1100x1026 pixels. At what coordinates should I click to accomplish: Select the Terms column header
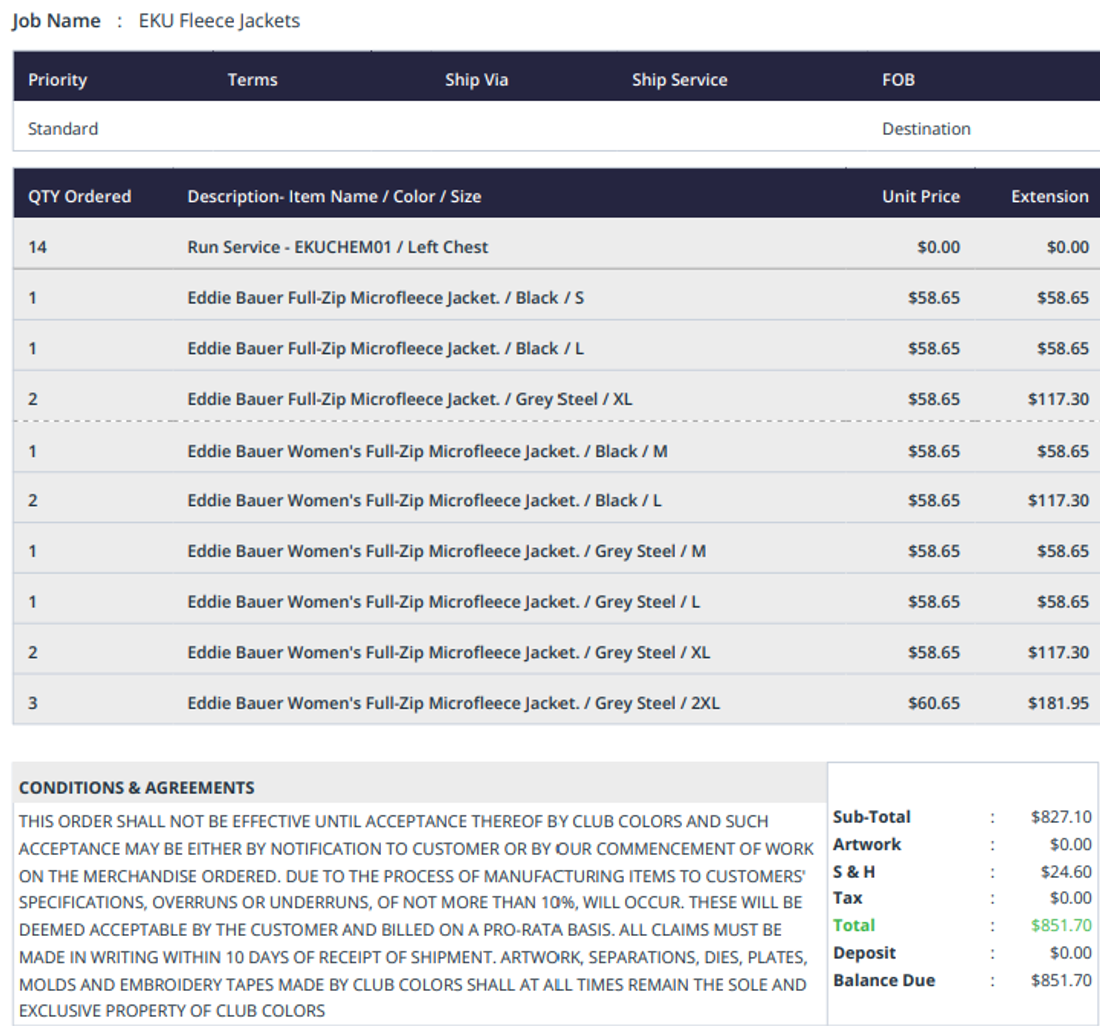pos(253,80)
